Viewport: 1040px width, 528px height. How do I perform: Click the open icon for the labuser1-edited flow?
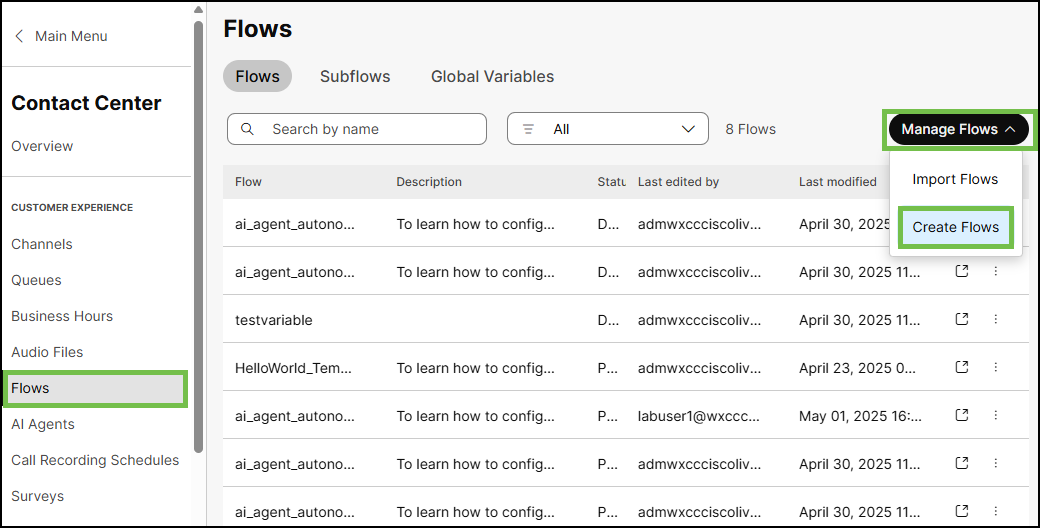(x=962, y=415)
